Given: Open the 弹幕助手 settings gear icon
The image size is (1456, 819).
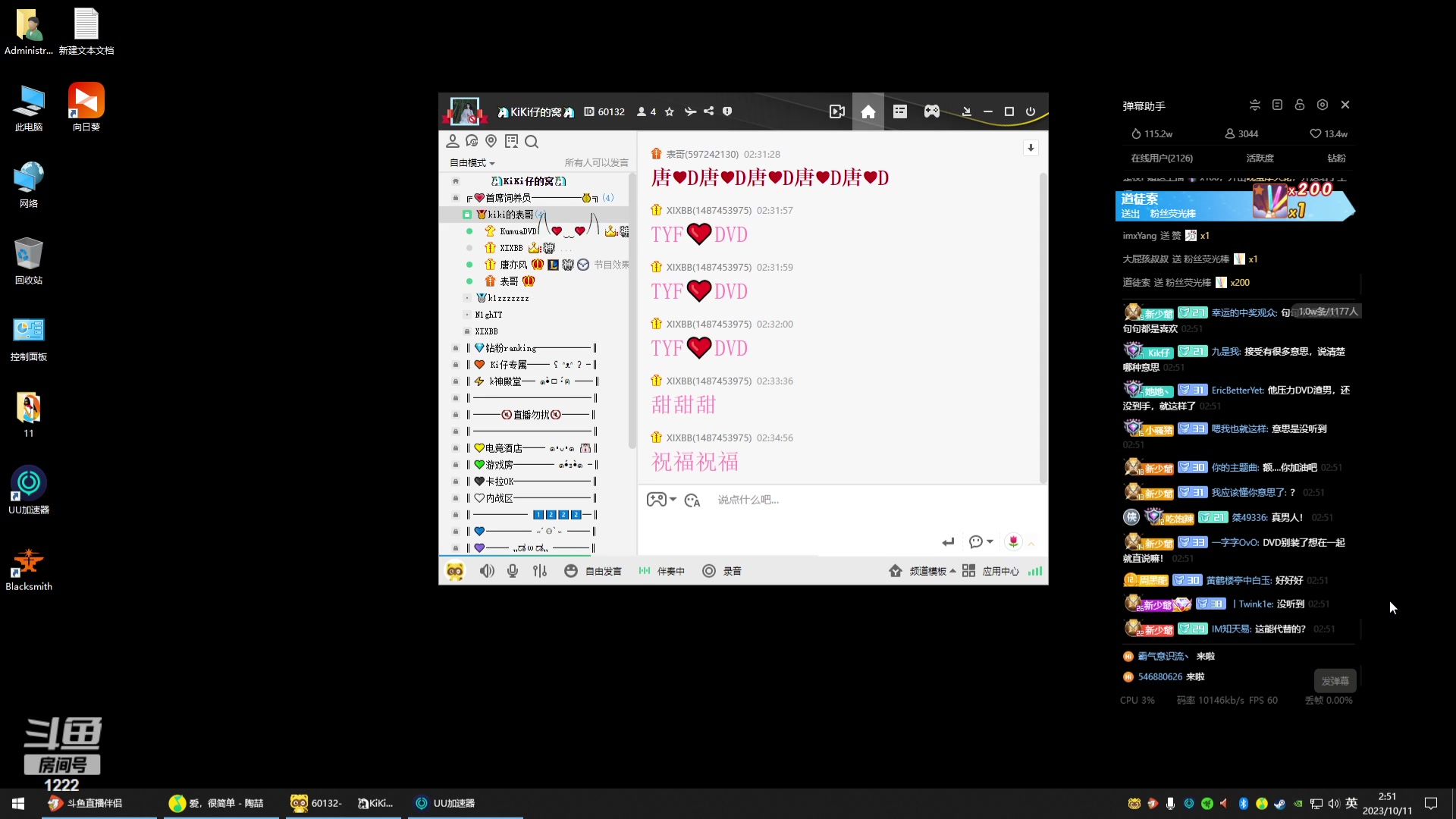Looking at the screenshot, I should [x=1323, y=105].
